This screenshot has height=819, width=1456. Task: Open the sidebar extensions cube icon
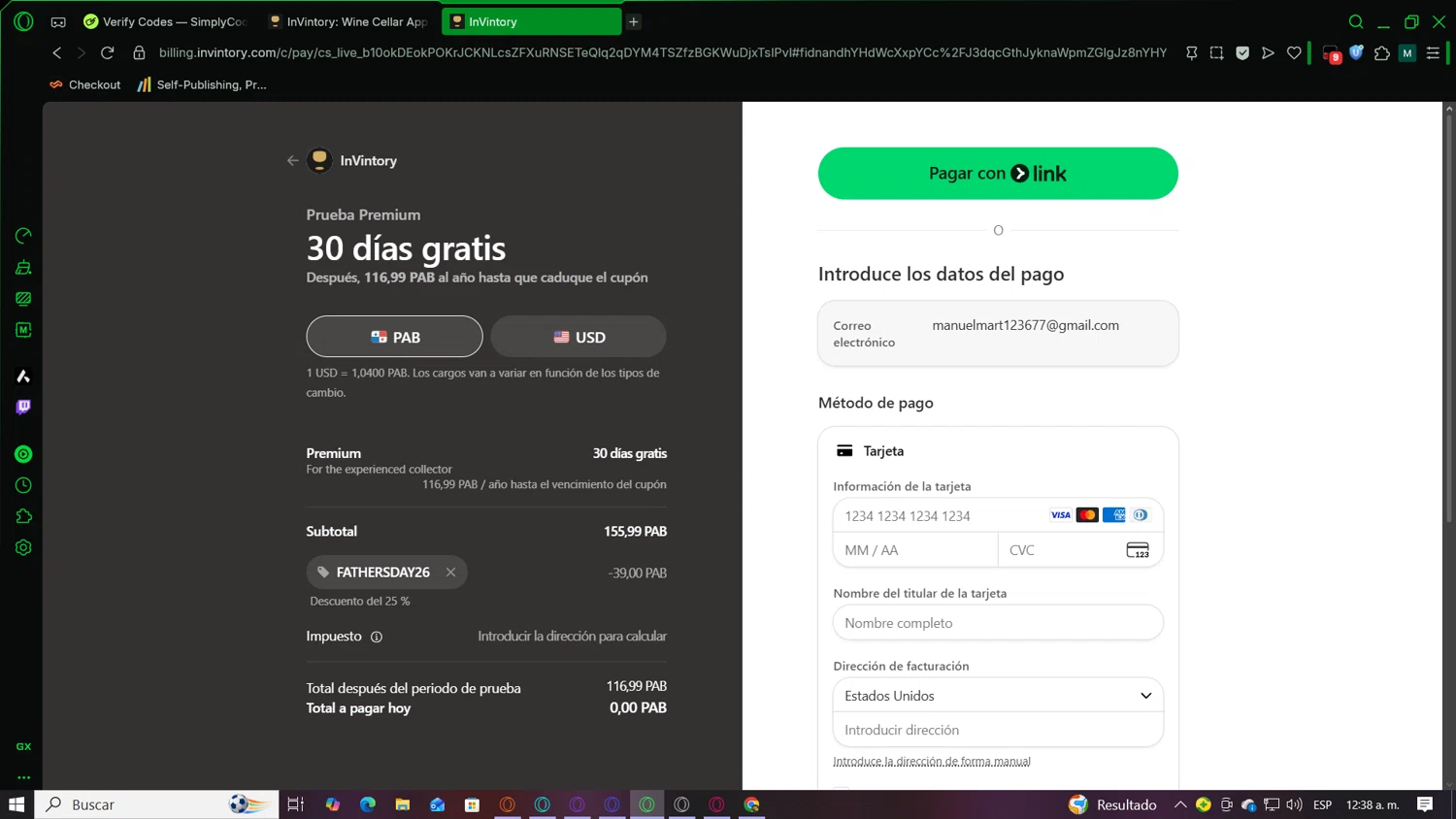tap(23, 516)
